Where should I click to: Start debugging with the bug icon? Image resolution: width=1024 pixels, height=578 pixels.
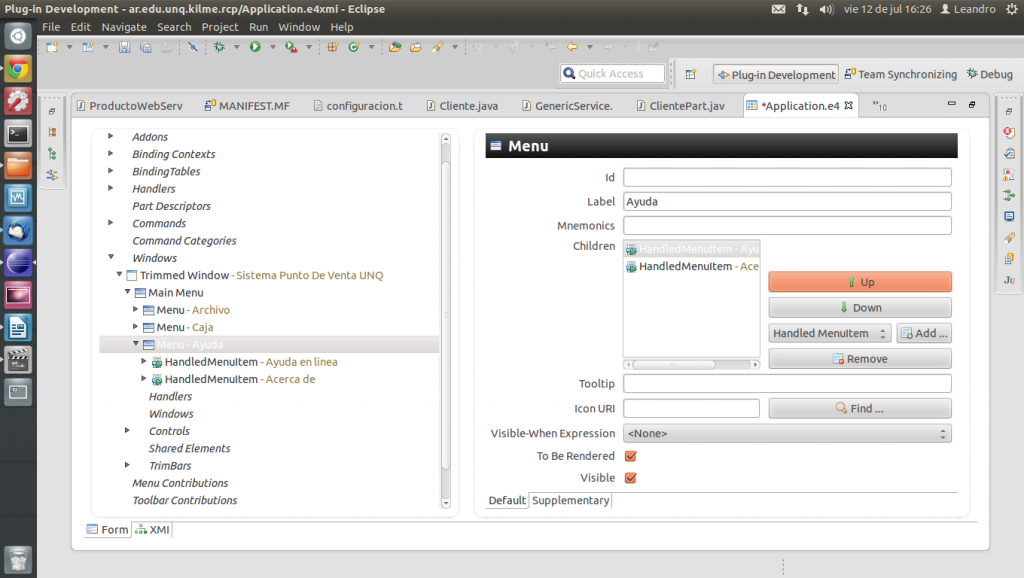[x=220, y=47]
